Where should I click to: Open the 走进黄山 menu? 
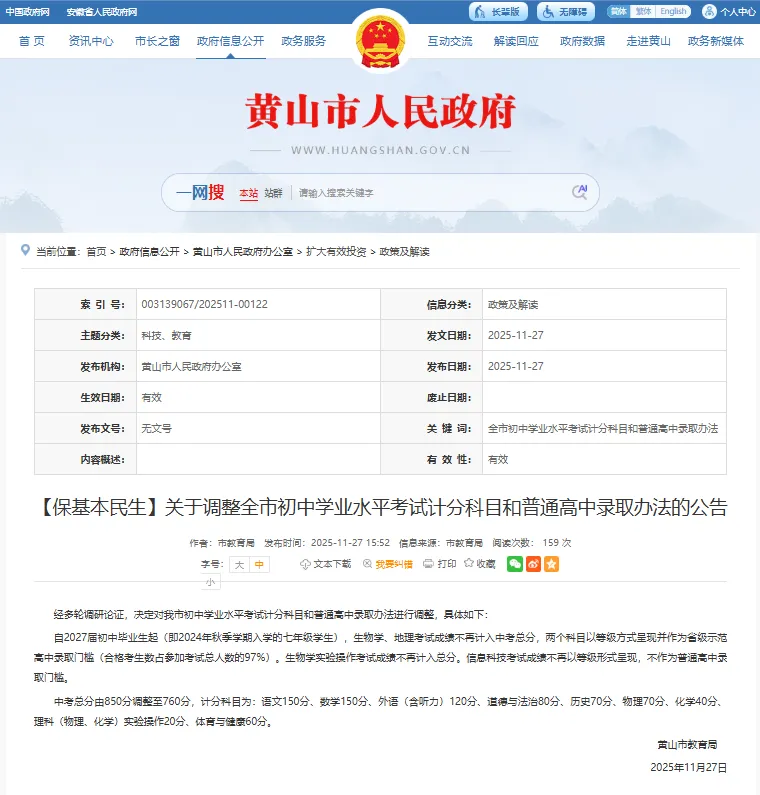648,41
